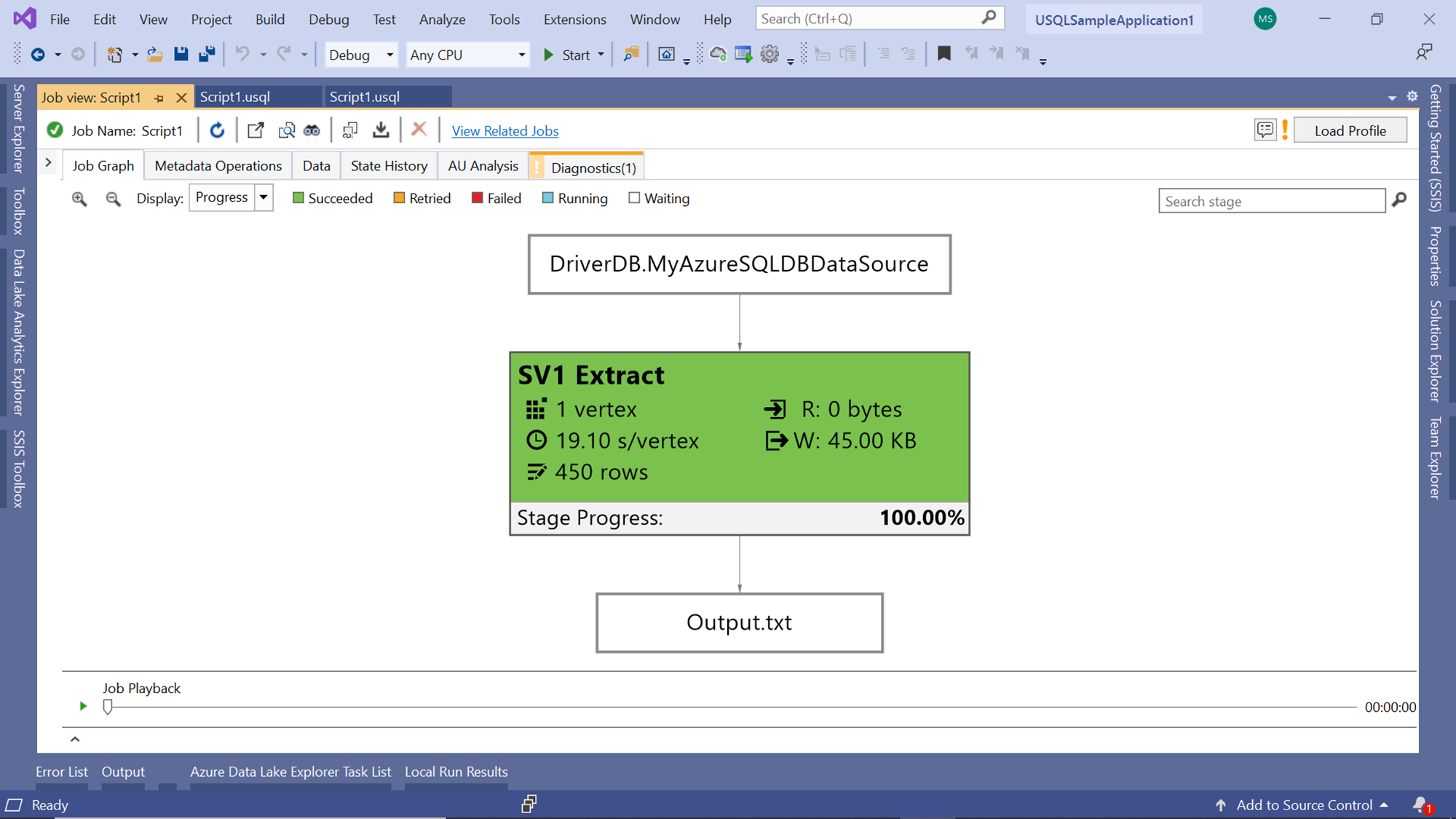Click the View Related Jobs link
This screenshot has width=1456, height=819.
pyautogui.click(x=505, y=131)
